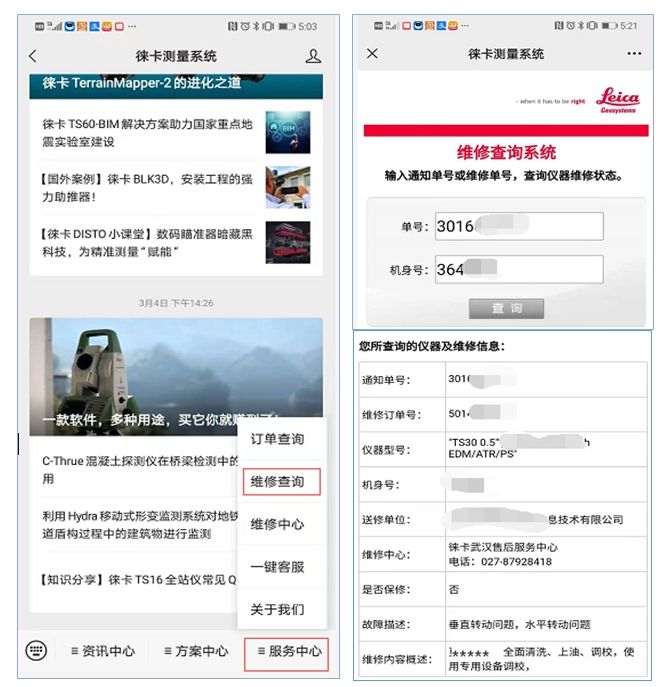Image resolution: width=666 pixels, height=687 pixels.
Task: Select 维修查询 from the popup menu
Action: tap(282, 482)
